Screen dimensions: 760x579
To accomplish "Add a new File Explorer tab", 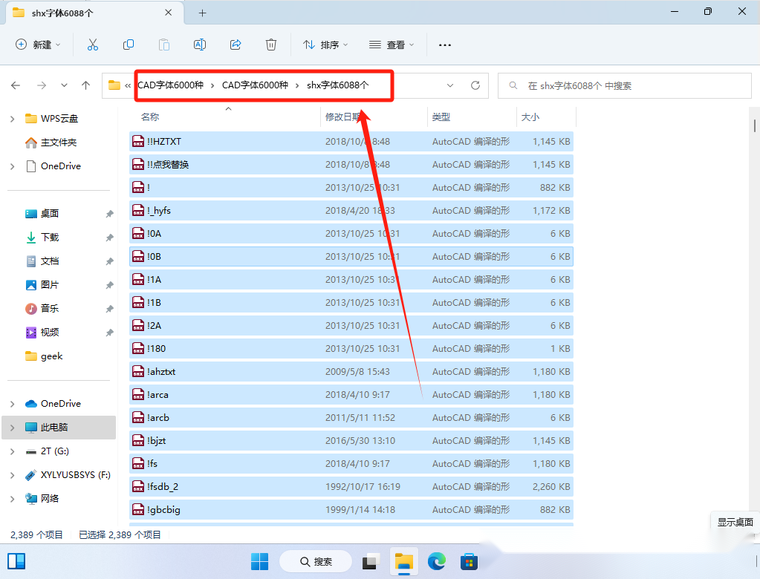I will (x=202, y=13).
